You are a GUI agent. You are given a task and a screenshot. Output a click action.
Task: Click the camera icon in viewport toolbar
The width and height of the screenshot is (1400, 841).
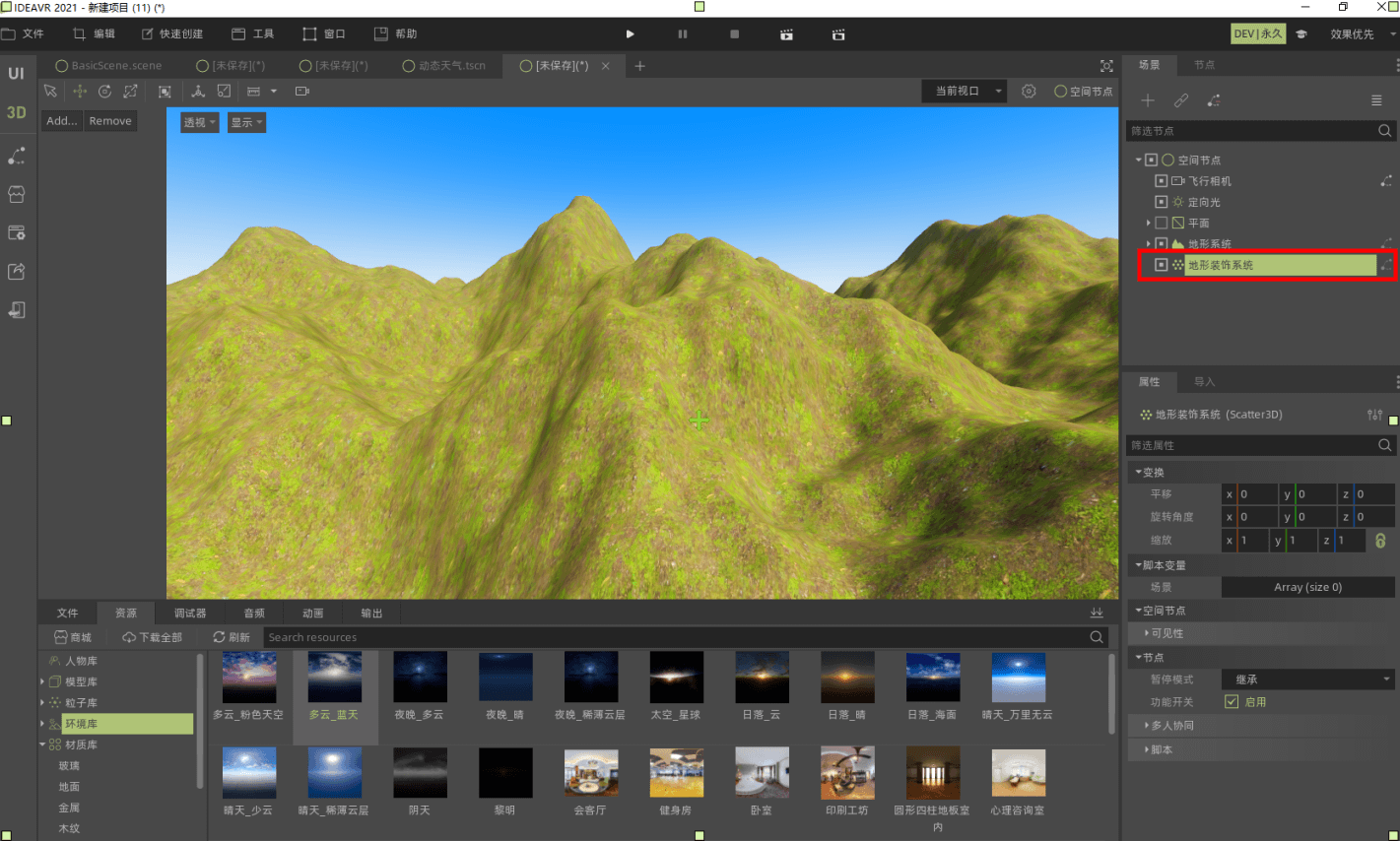point(302,91)
